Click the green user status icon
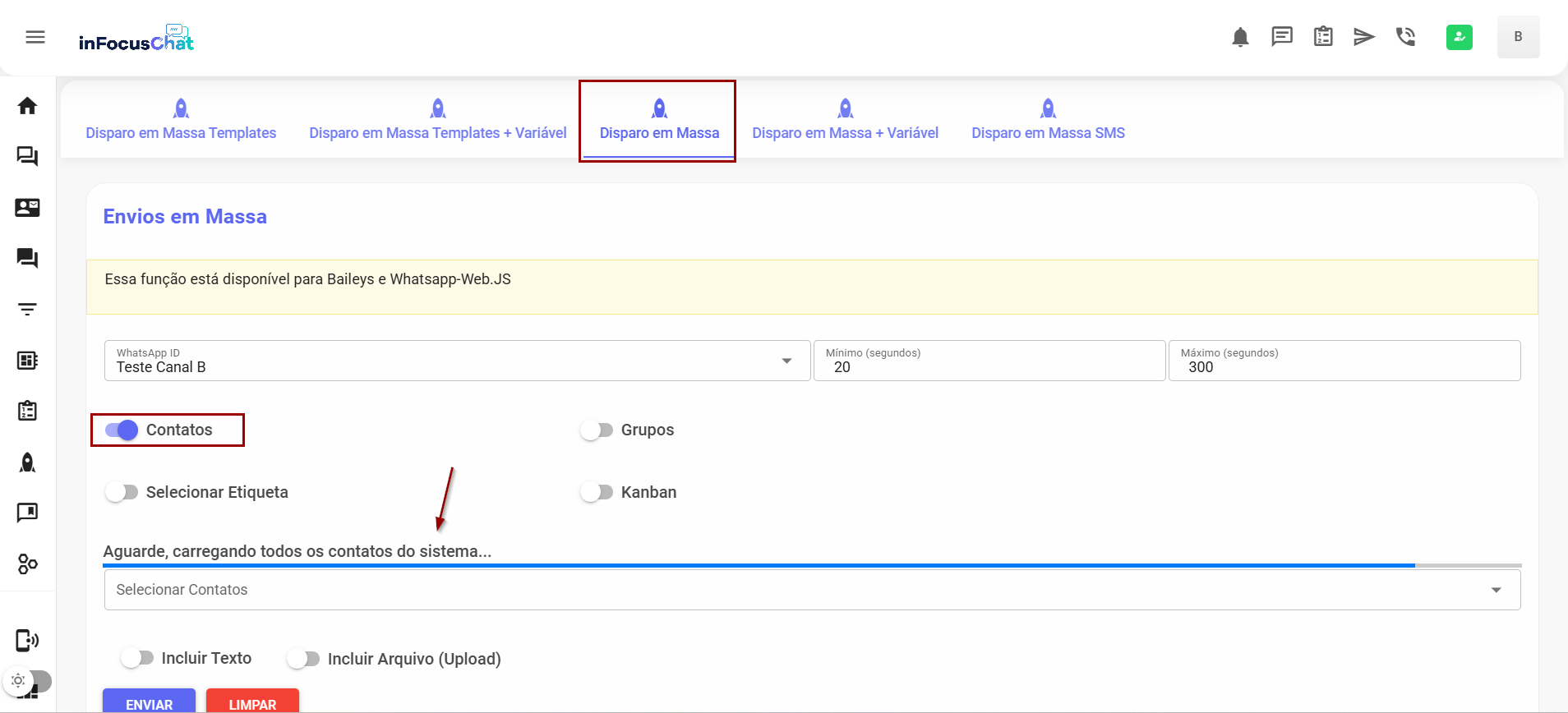The image size is (1568, 713). point(1459,37)
